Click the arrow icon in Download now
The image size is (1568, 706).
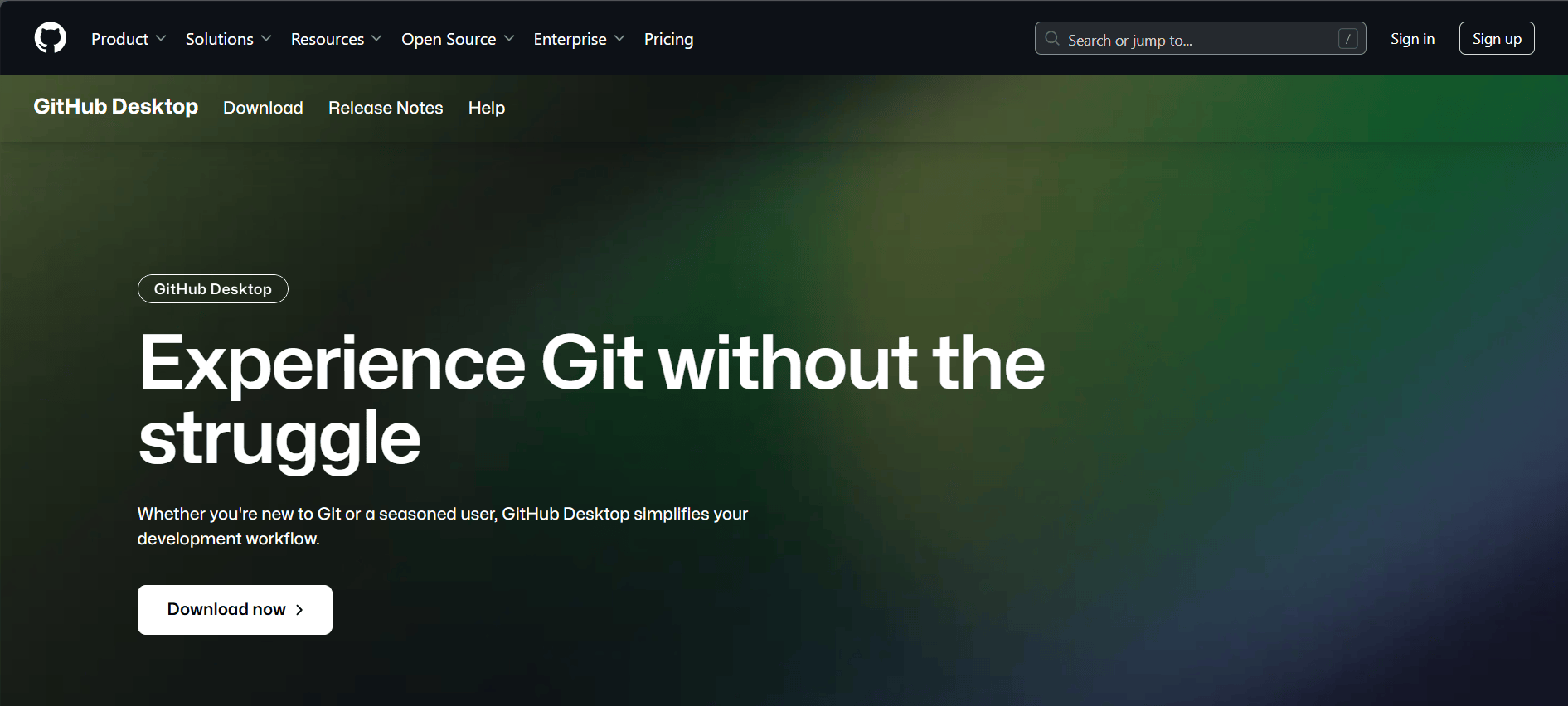point(299,610)
